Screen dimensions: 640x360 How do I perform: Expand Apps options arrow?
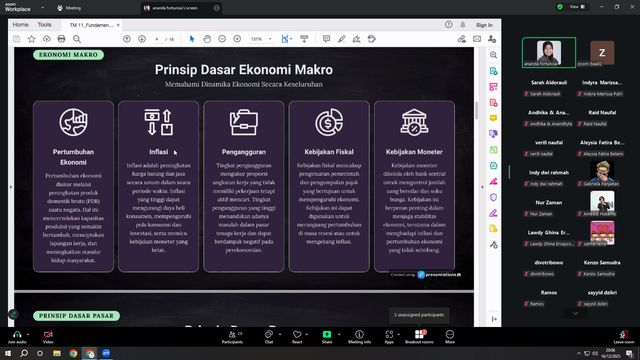tap(398, 334)
